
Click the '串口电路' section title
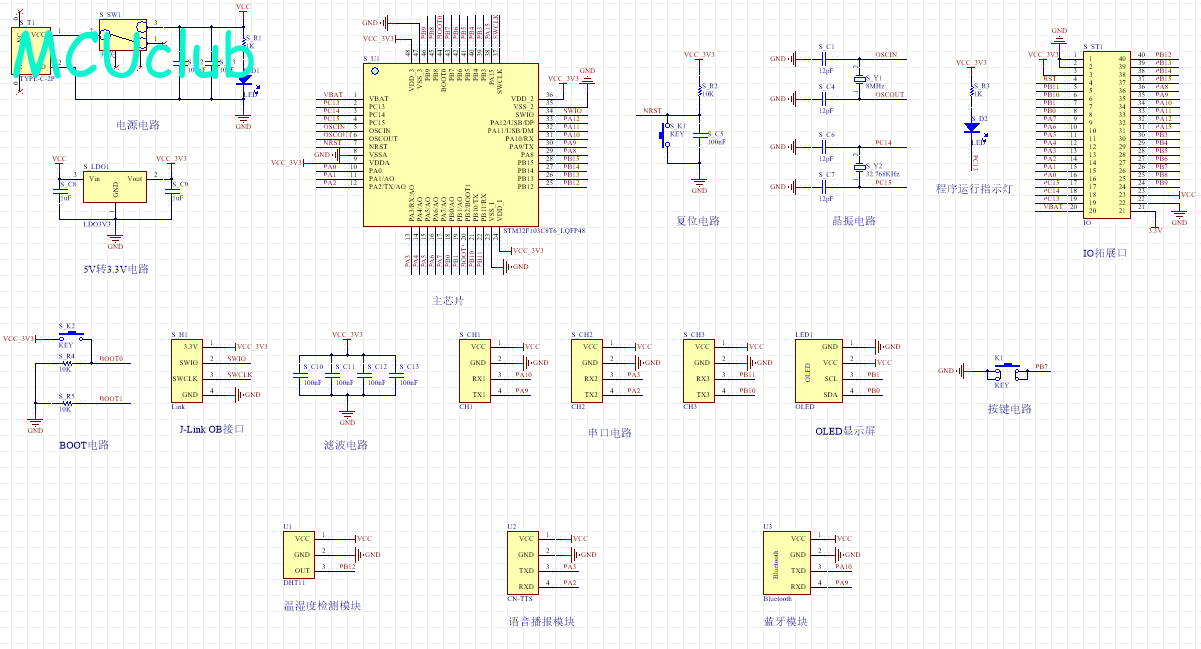click(x=610, y=433)
